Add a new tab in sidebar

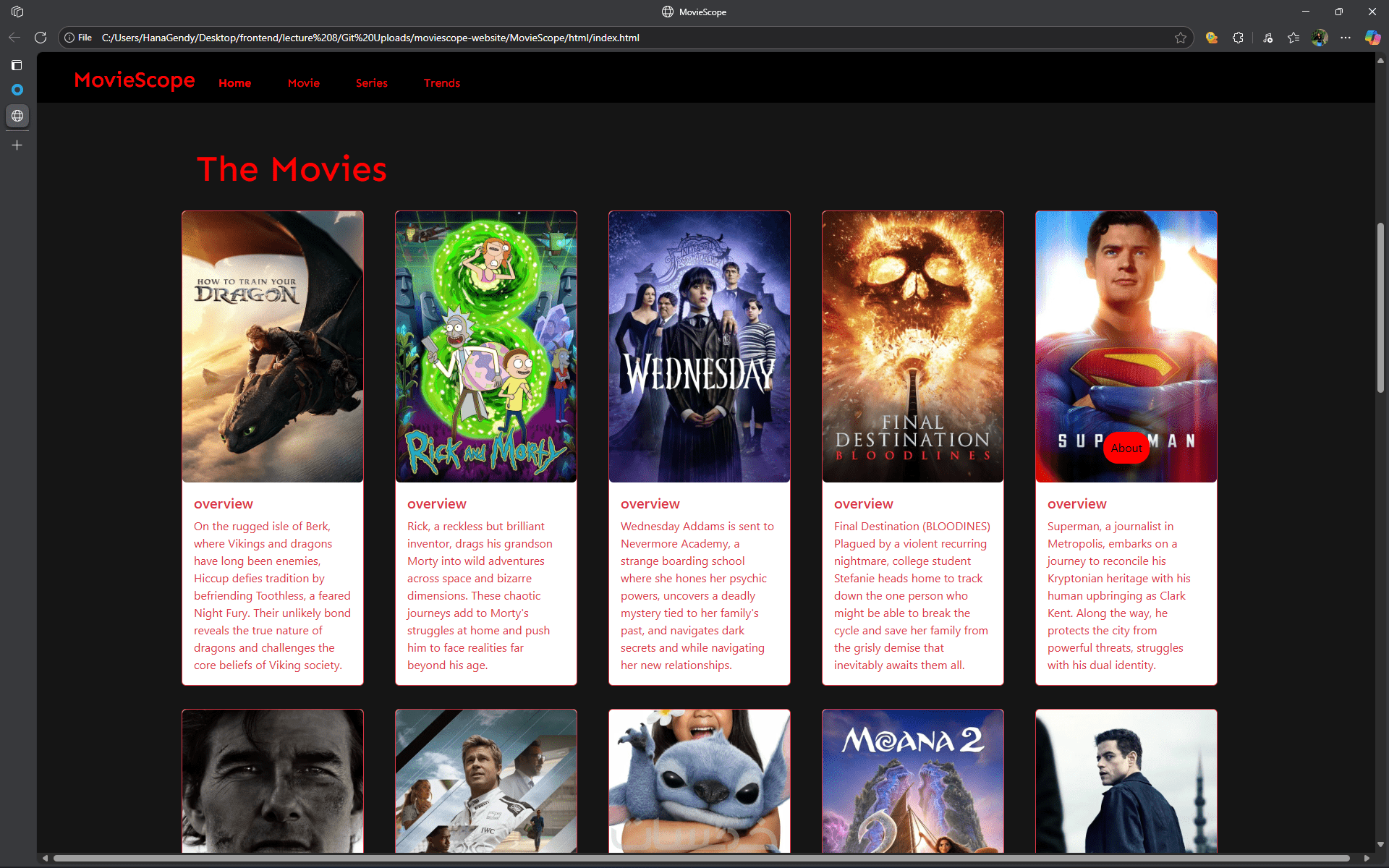tap(17, 145)
